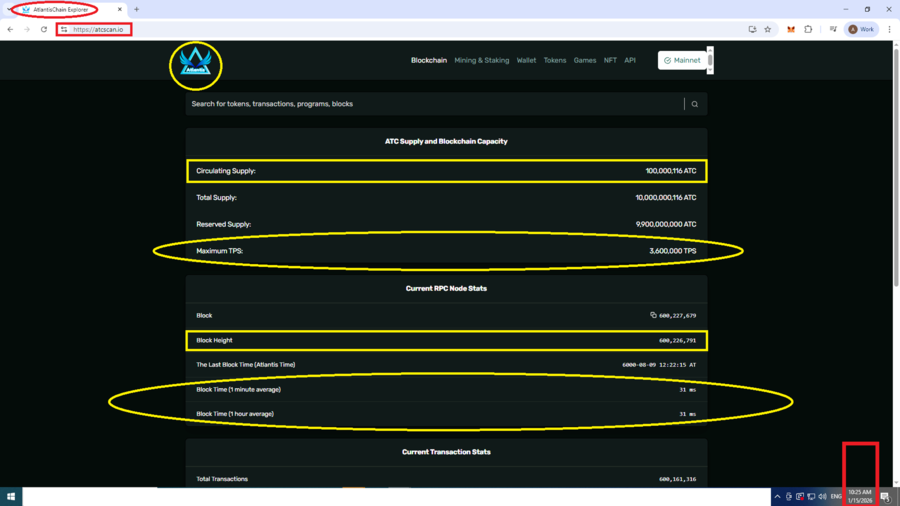
Task: Open the browser Extensions puzzle icon
Action: 808,29
